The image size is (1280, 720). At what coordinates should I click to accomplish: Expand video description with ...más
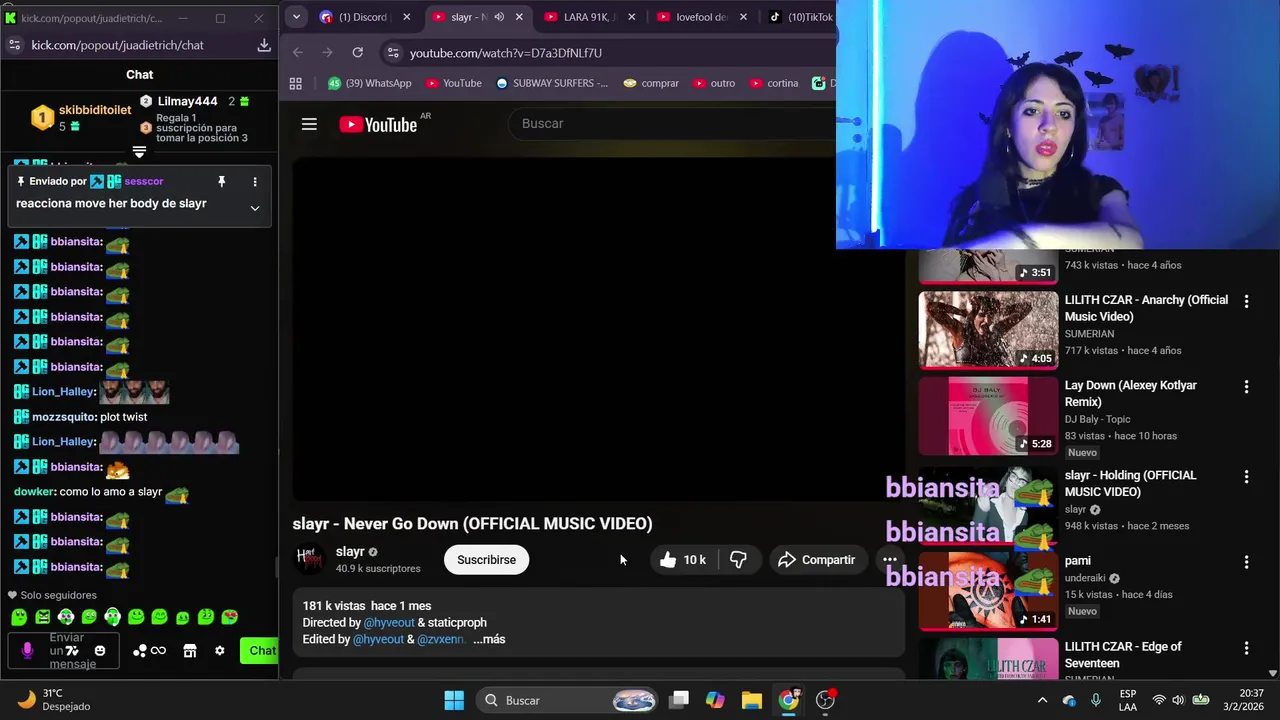489,639
